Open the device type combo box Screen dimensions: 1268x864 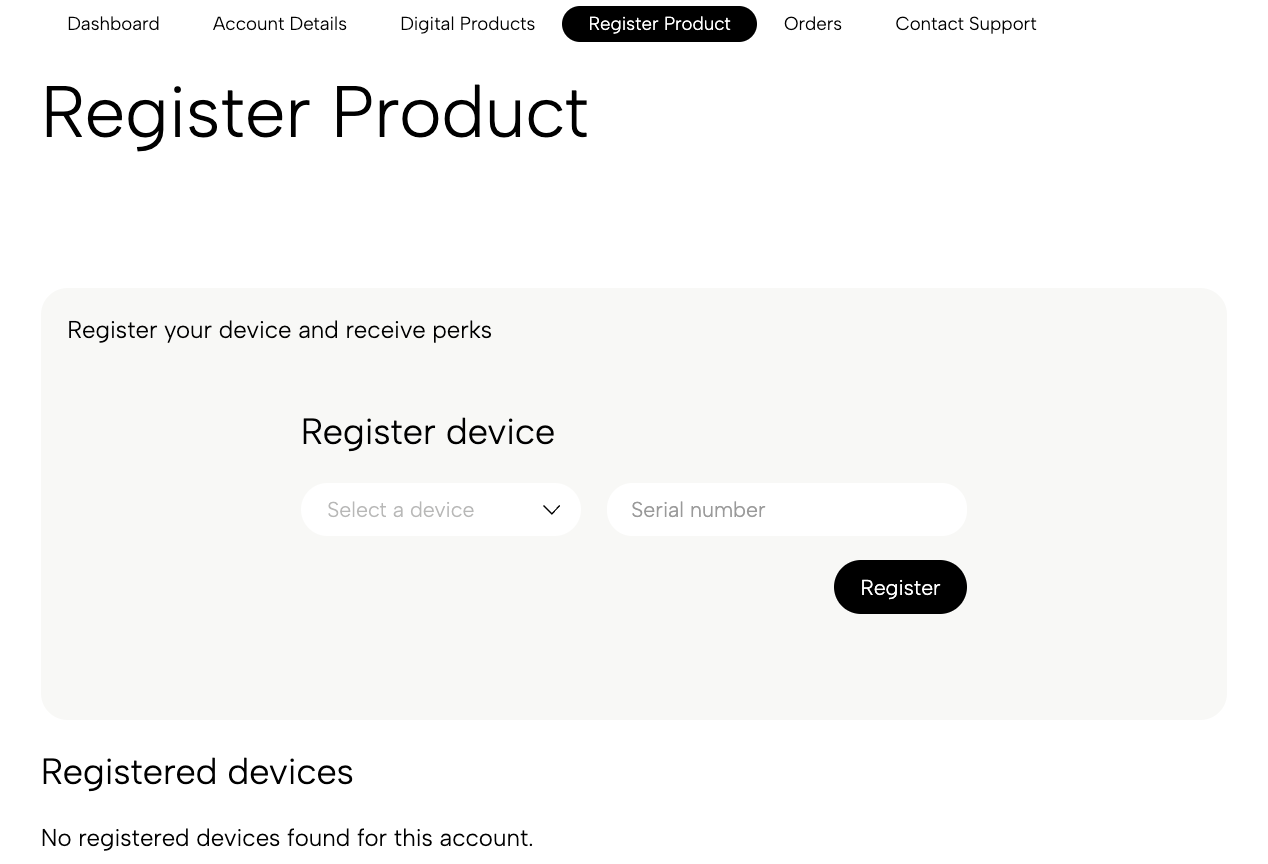[440, 510]
